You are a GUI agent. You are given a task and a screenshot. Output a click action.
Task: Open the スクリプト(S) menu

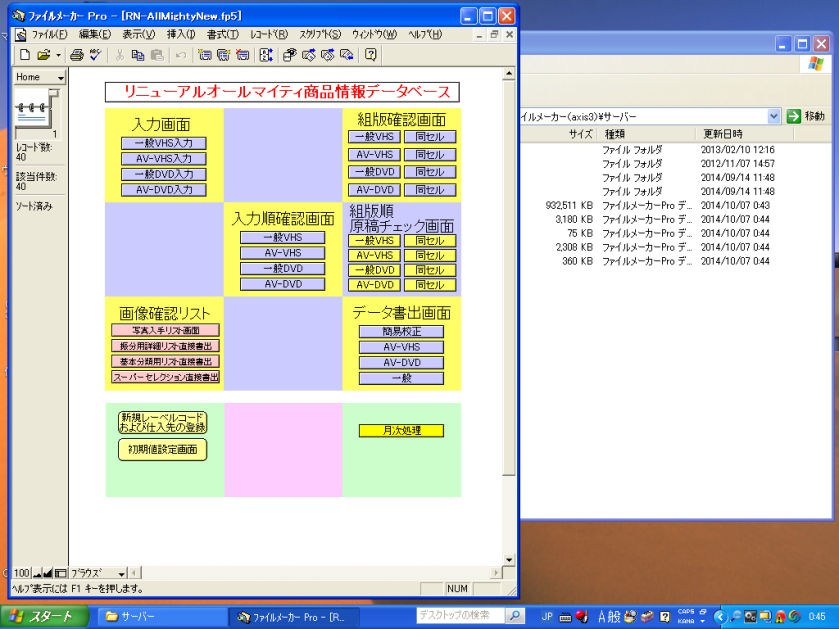coord(320,35)
